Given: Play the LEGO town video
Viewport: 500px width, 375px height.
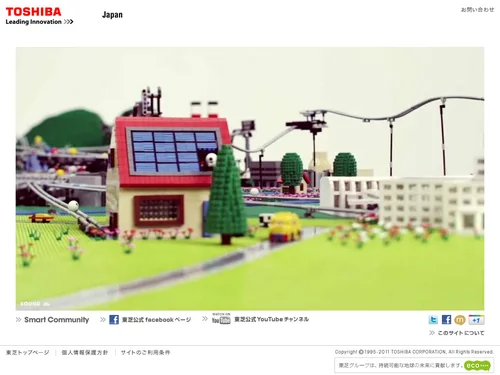Looking at the screenshot, I should coord(250,179).
